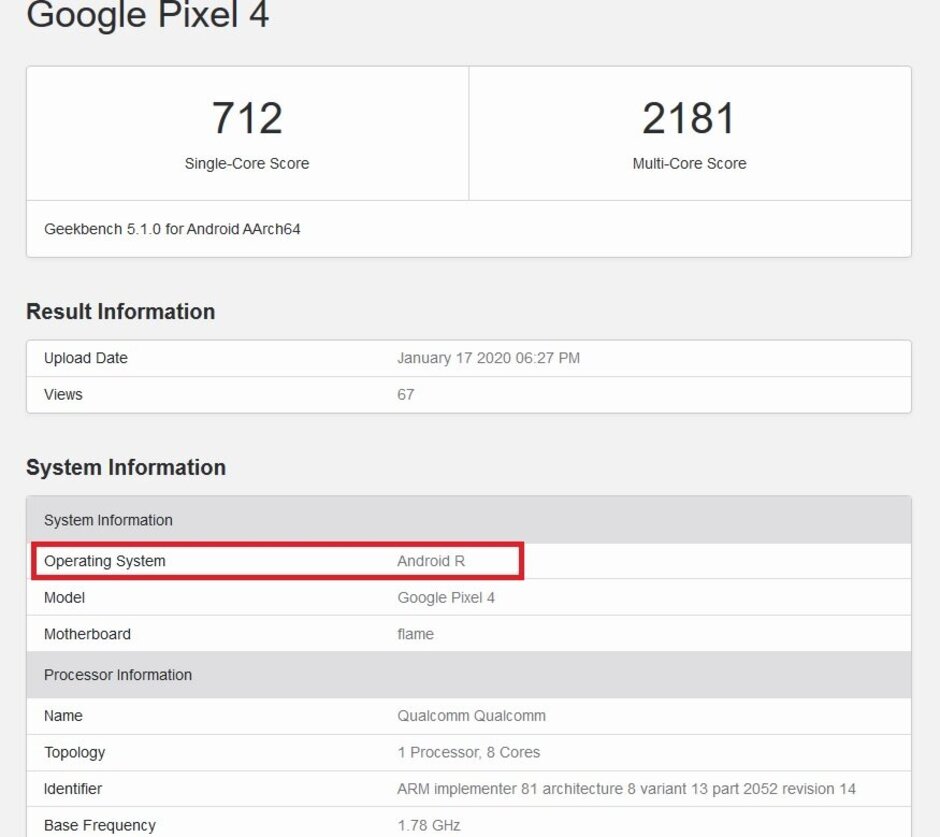Click the Views count value 67
Image resolution: width=940 pixels, height=837 pixels.
point(405,395)
